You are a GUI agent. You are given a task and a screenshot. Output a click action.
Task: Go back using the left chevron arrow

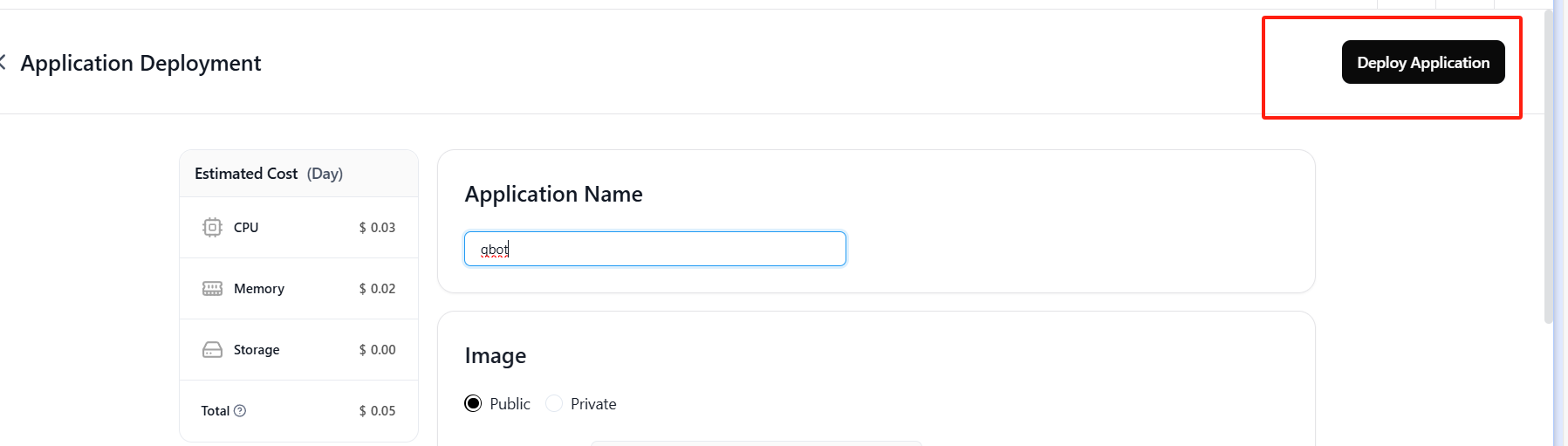(x=3, y=62)
